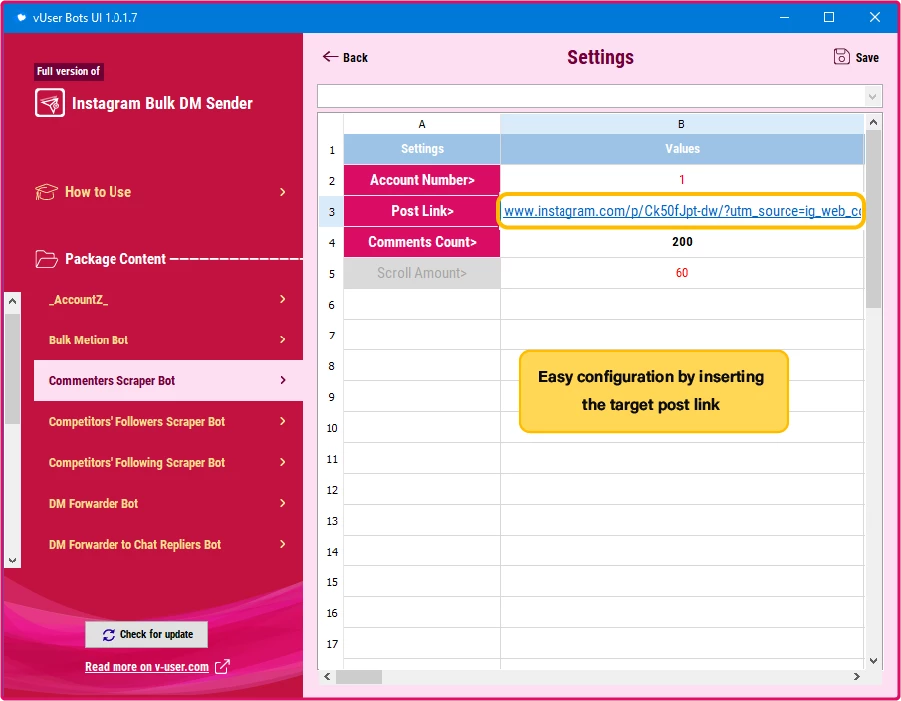Expand Competitors' Followers Scraper Bot chevron
901x701 pixels.
click(282, 421)
